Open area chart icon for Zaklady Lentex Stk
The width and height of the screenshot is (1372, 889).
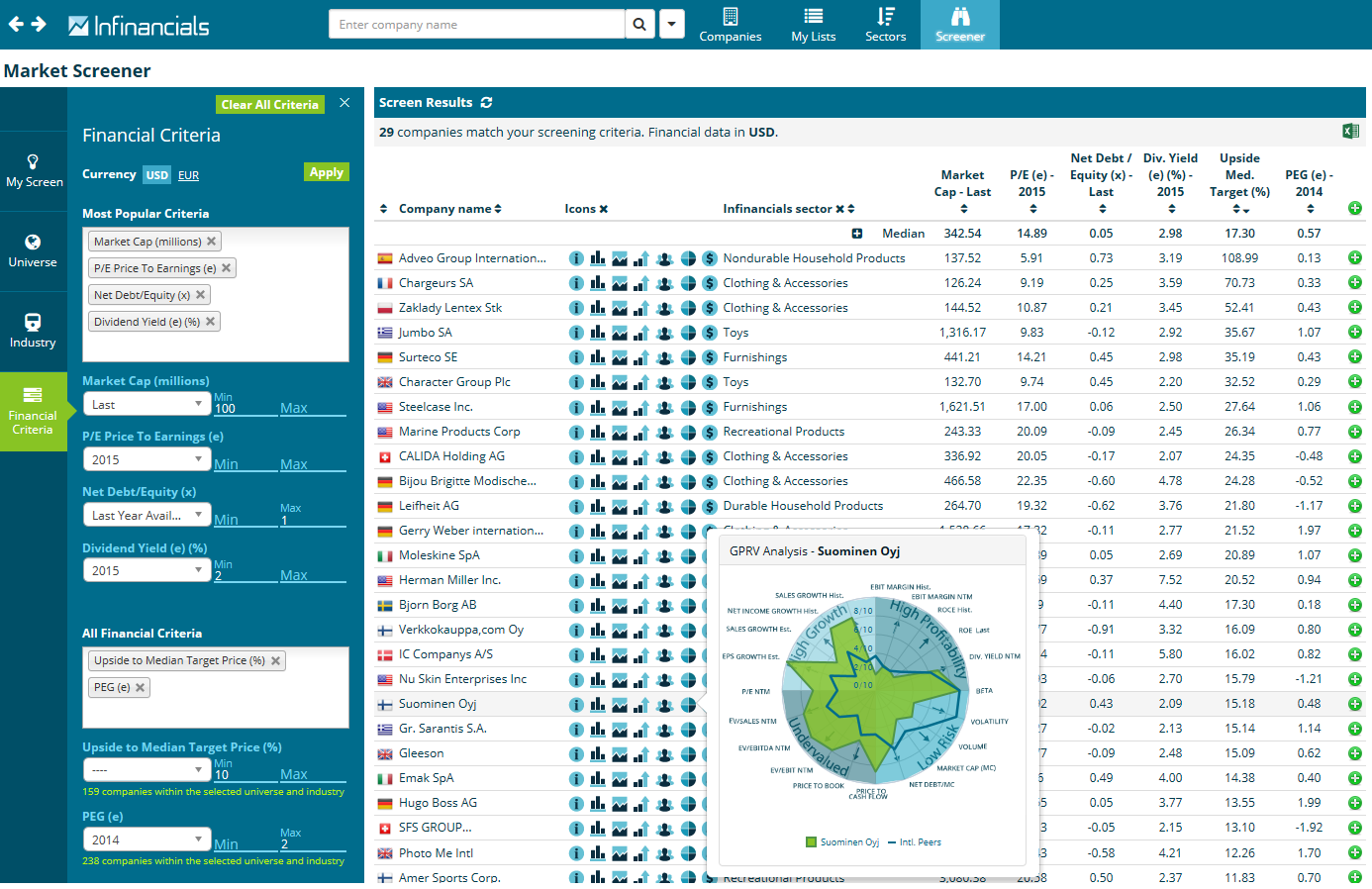(x=620, y=308)
